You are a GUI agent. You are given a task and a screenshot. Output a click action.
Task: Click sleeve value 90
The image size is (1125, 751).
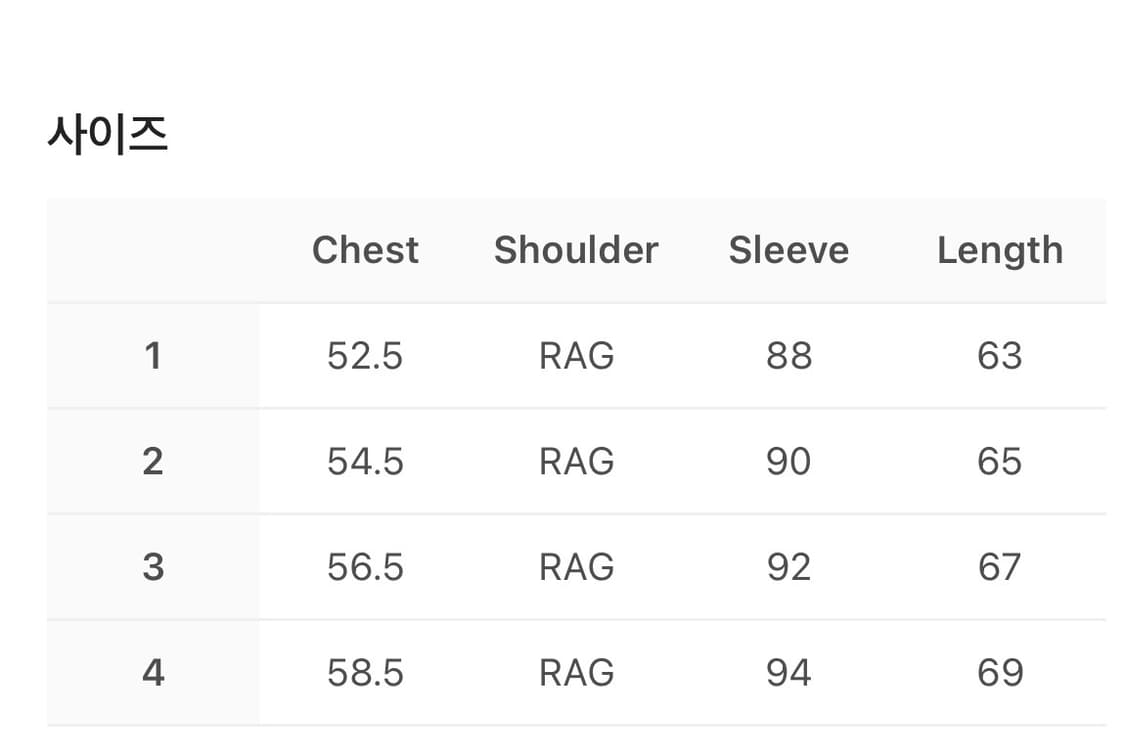pos(788,462)
